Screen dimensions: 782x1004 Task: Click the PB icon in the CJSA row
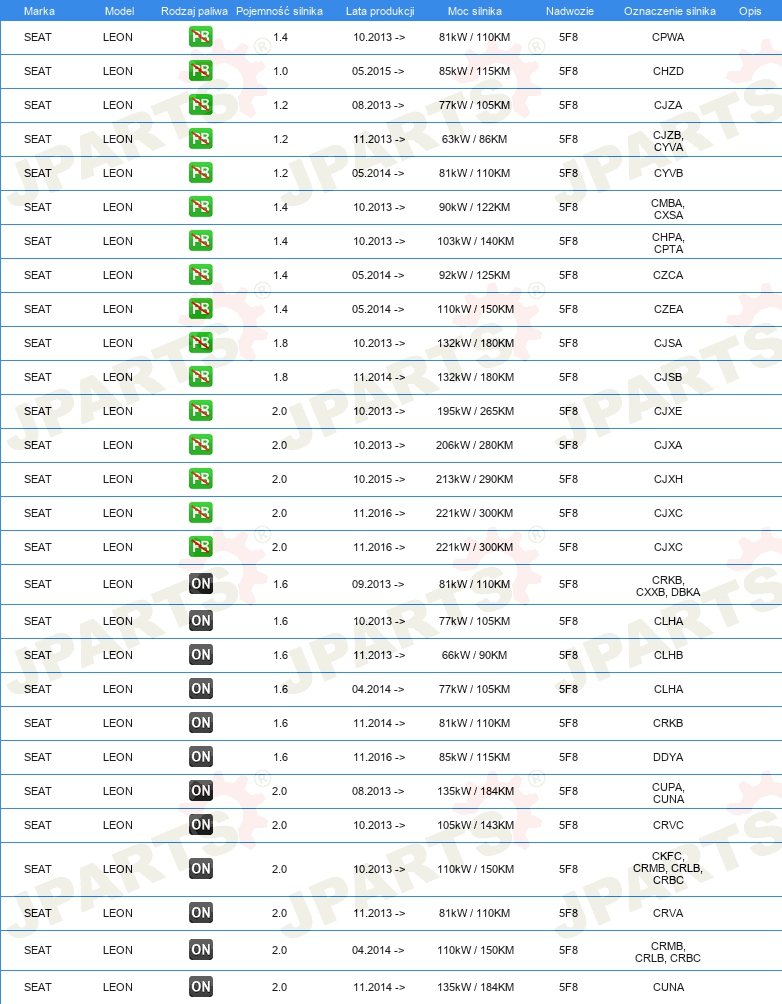200,343
